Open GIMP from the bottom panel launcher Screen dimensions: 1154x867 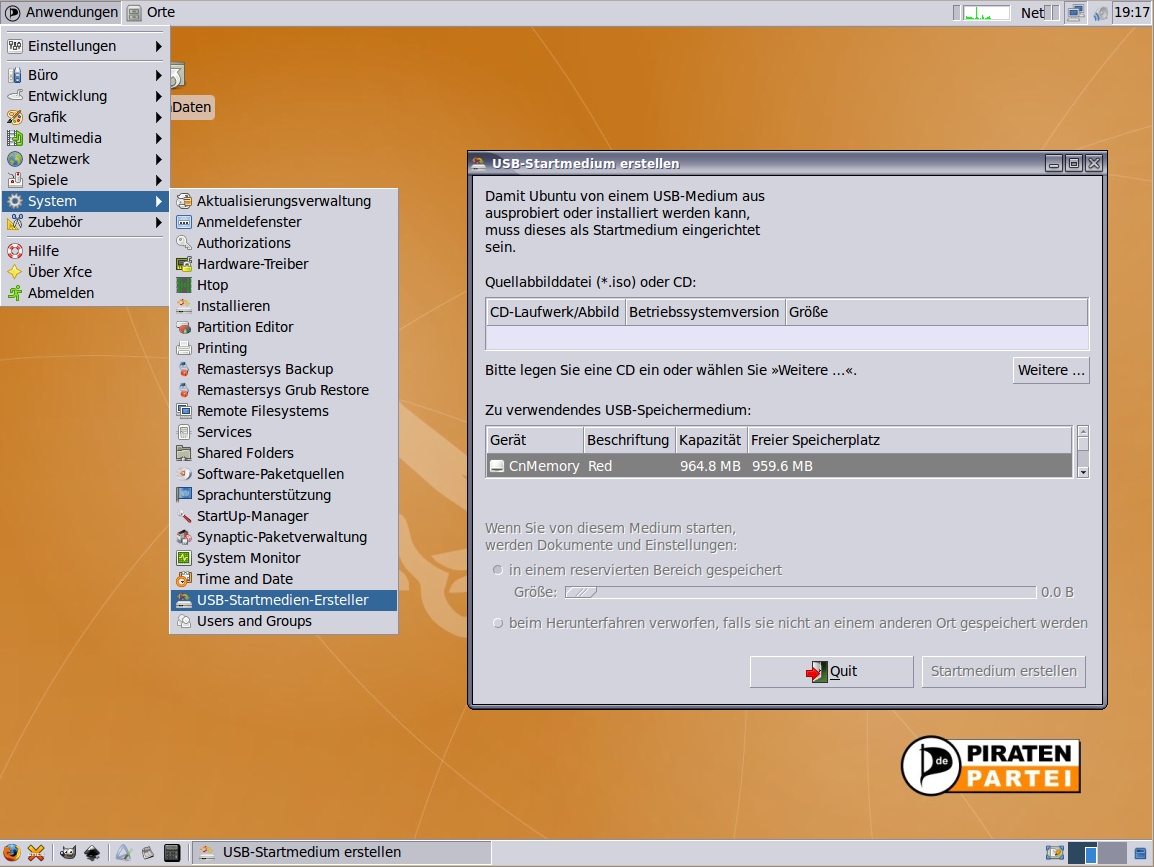coord(67,852)
